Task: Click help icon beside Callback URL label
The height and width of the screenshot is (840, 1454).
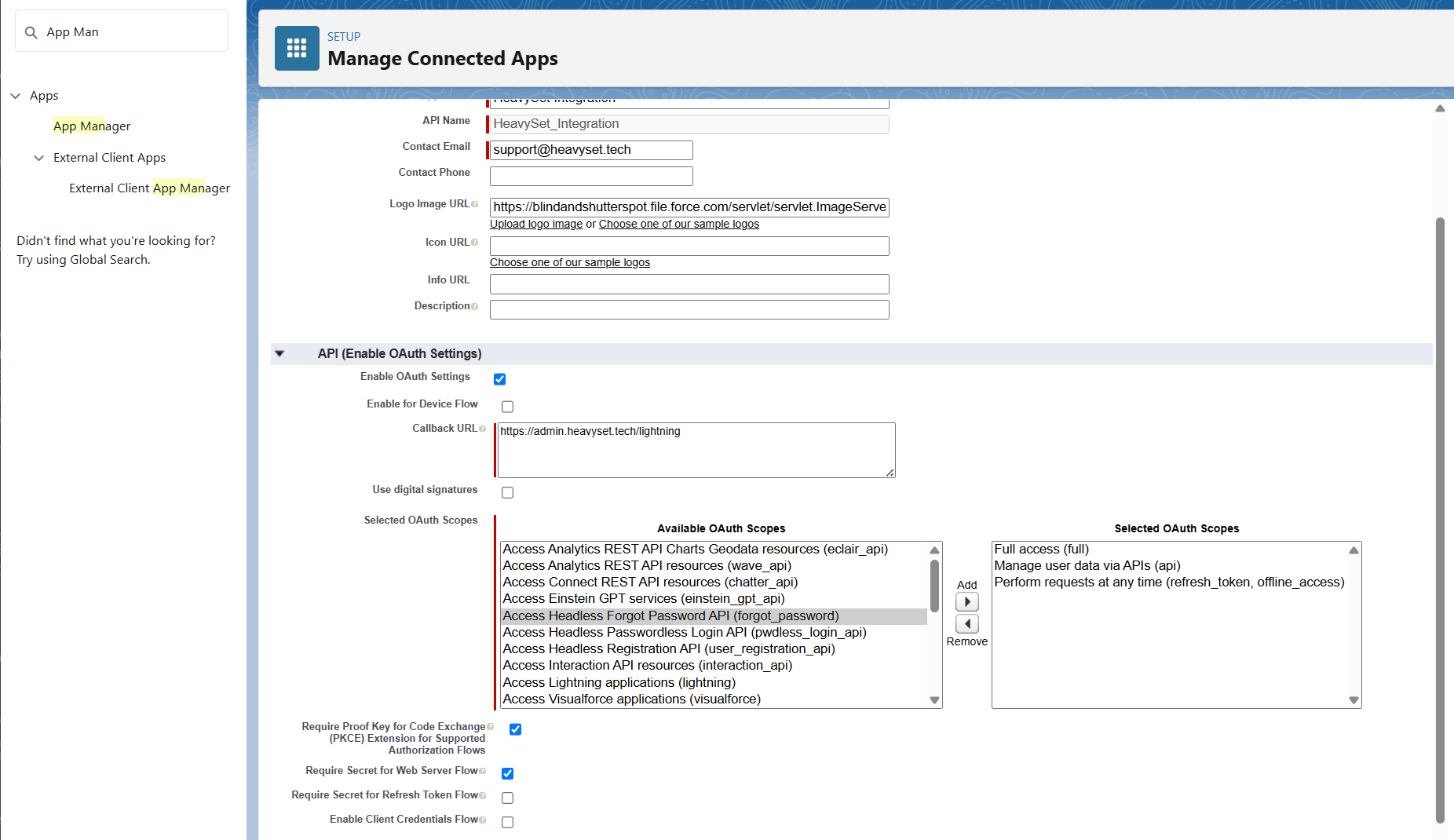Action: [482, 429]
